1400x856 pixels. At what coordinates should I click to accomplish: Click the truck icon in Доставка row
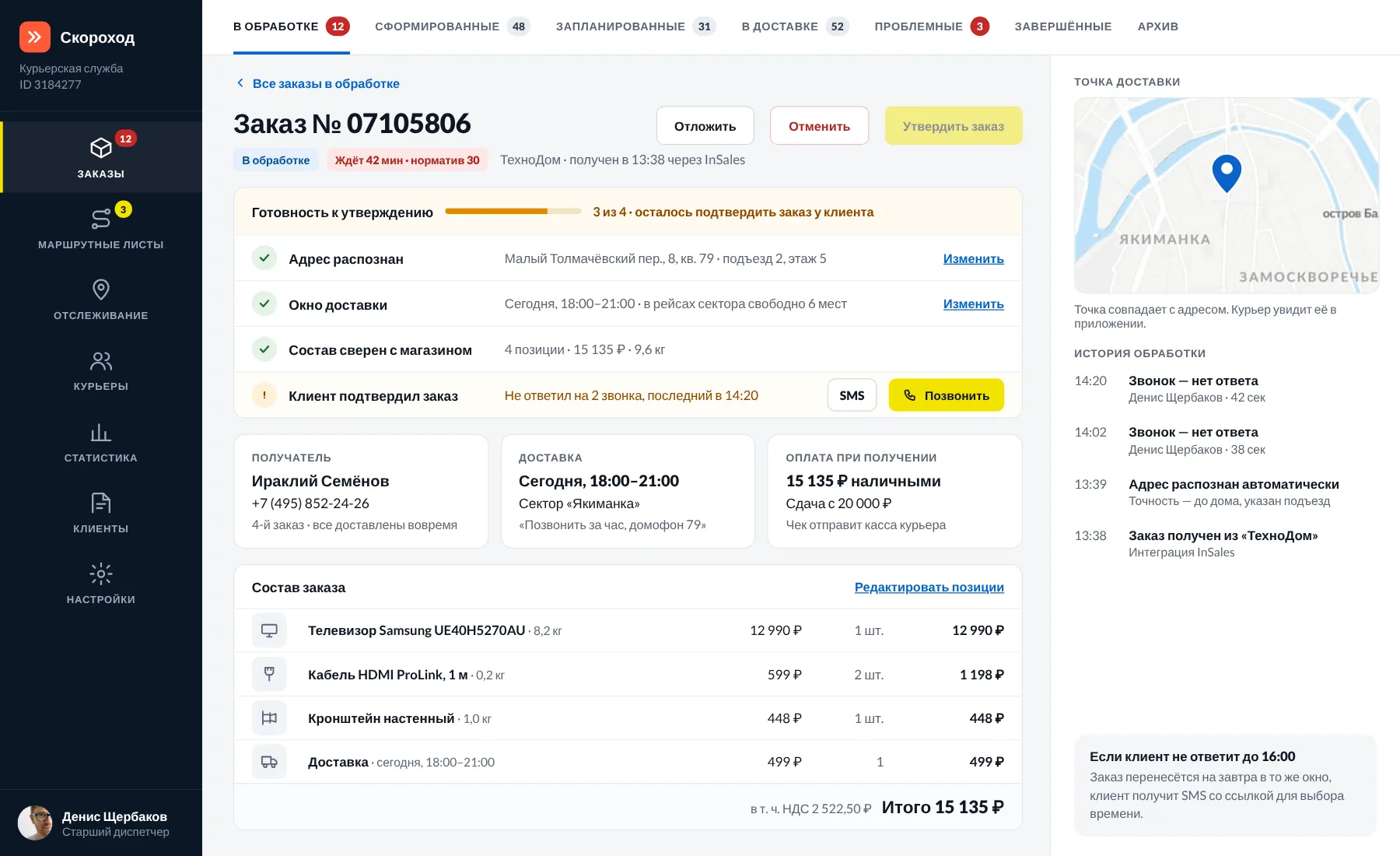point(269,762)
